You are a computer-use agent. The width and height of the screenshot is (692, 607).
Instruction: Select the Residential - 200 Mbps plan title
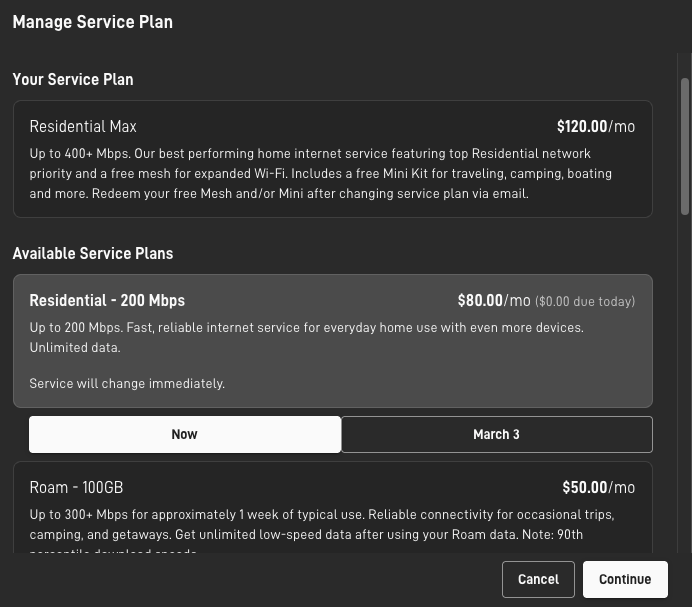(x=107, y=300)
